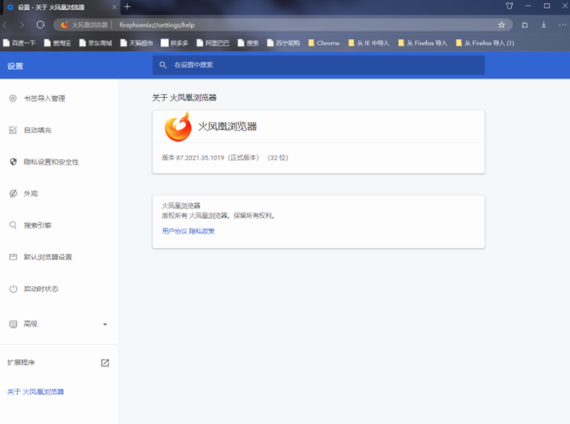Open the three-dot browser menu
The image size is (570, 424).
click(x=562, y=25)
